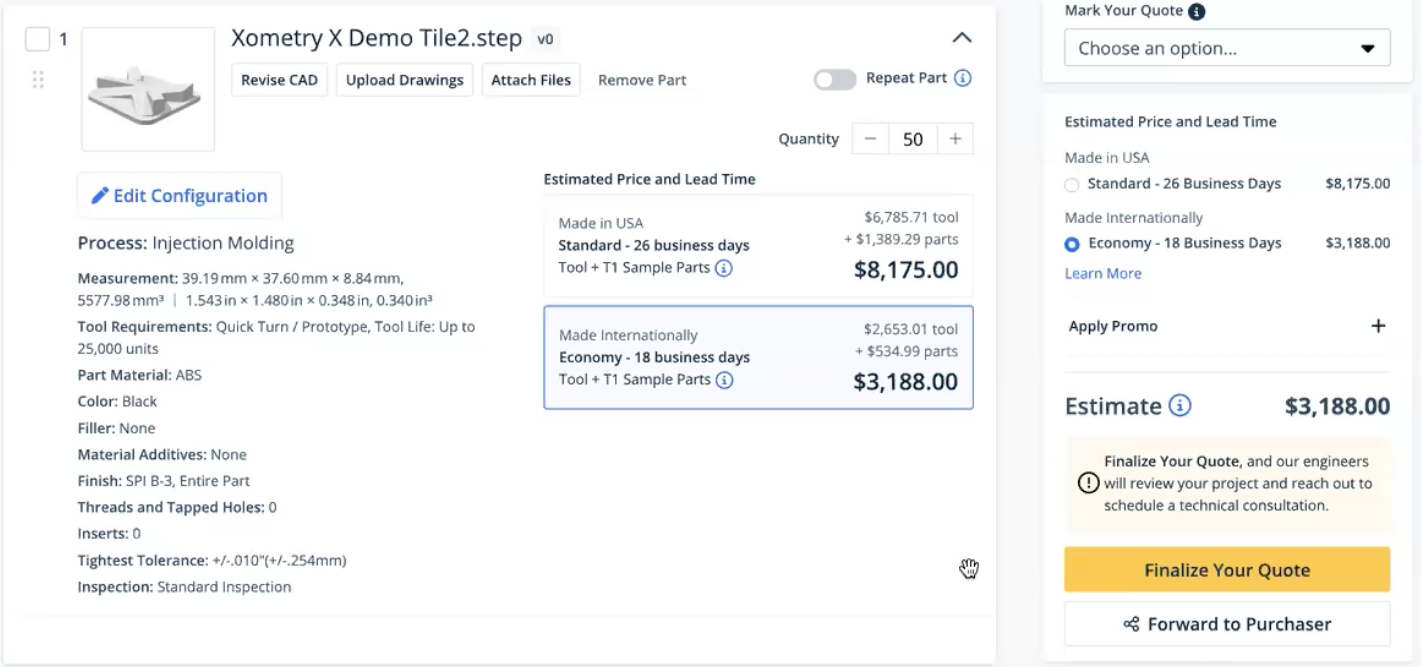1421x667 pixels.
Task: View info icon next to Repeat Part
Action: pyautogui.click(x=962, y=78)
